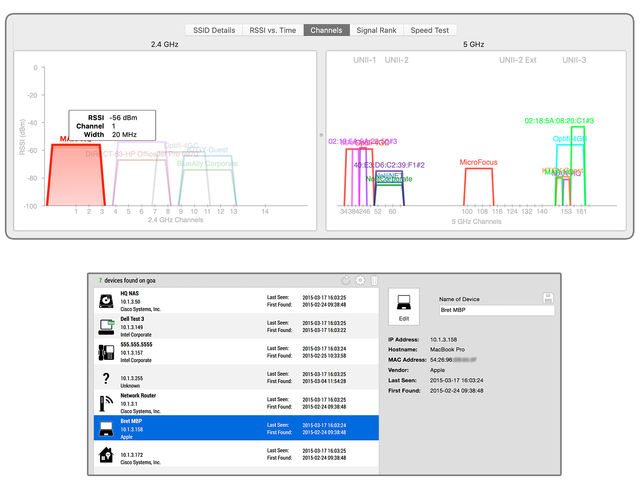This screenshot has height=480, width=640.
Task: Click Dell Test 3 first found time 16:03:22
Action: point(324,330)
